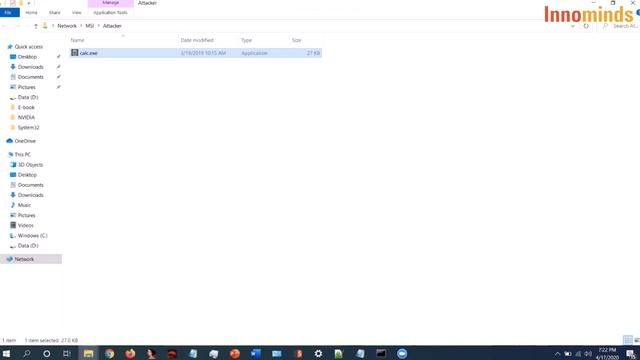This screenshot has width=640, height=360.
Task: Select the Manage contextual tab
Action: click(111, 3)
